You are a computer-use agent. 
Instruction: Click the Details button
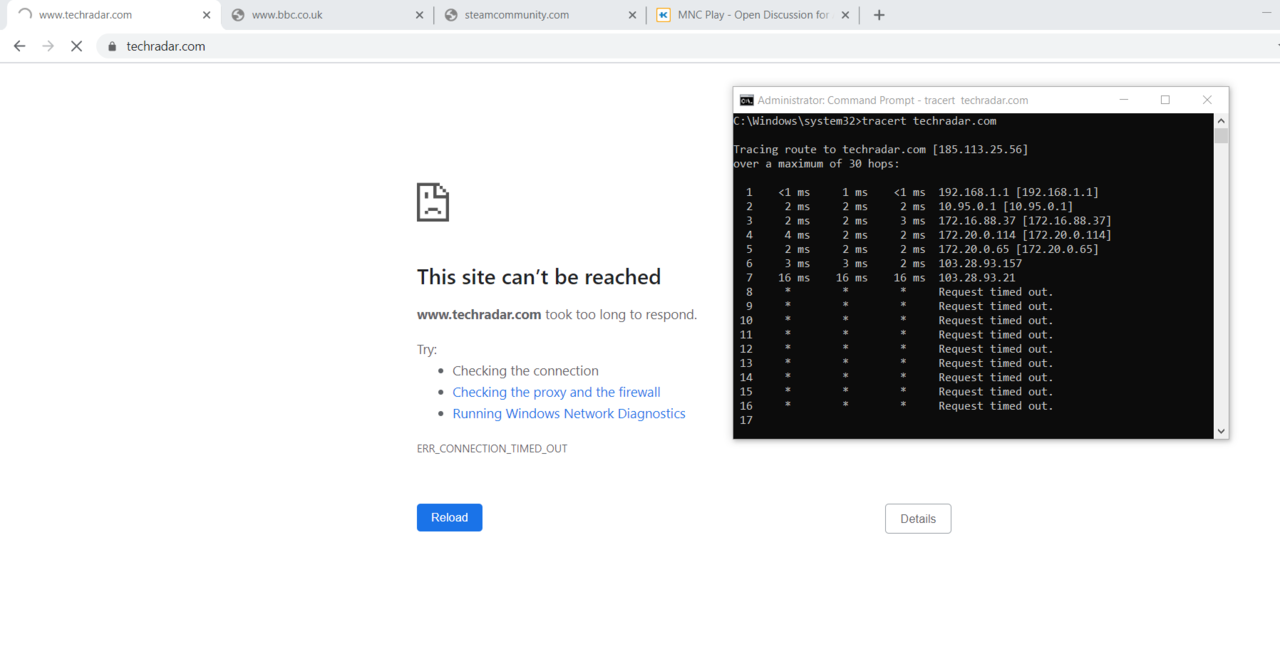tap(918, 518)
